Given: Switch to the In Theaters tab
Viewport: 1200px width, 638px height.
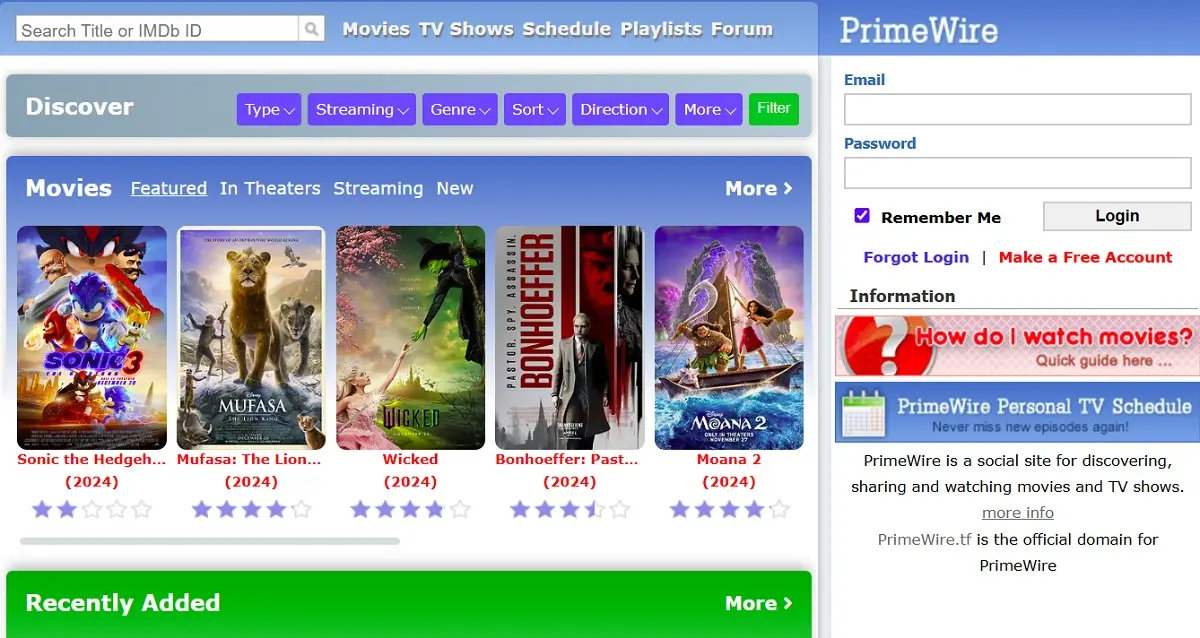Looking at the screenshot, I should 270,188.
